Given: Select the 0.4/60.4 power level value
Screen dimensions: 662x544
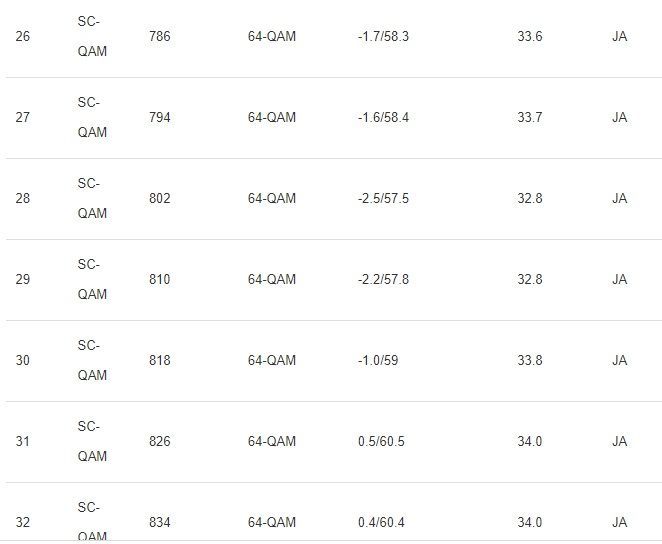Looking at the screenshot, I should pyautogui.click(x=381, y=523).
